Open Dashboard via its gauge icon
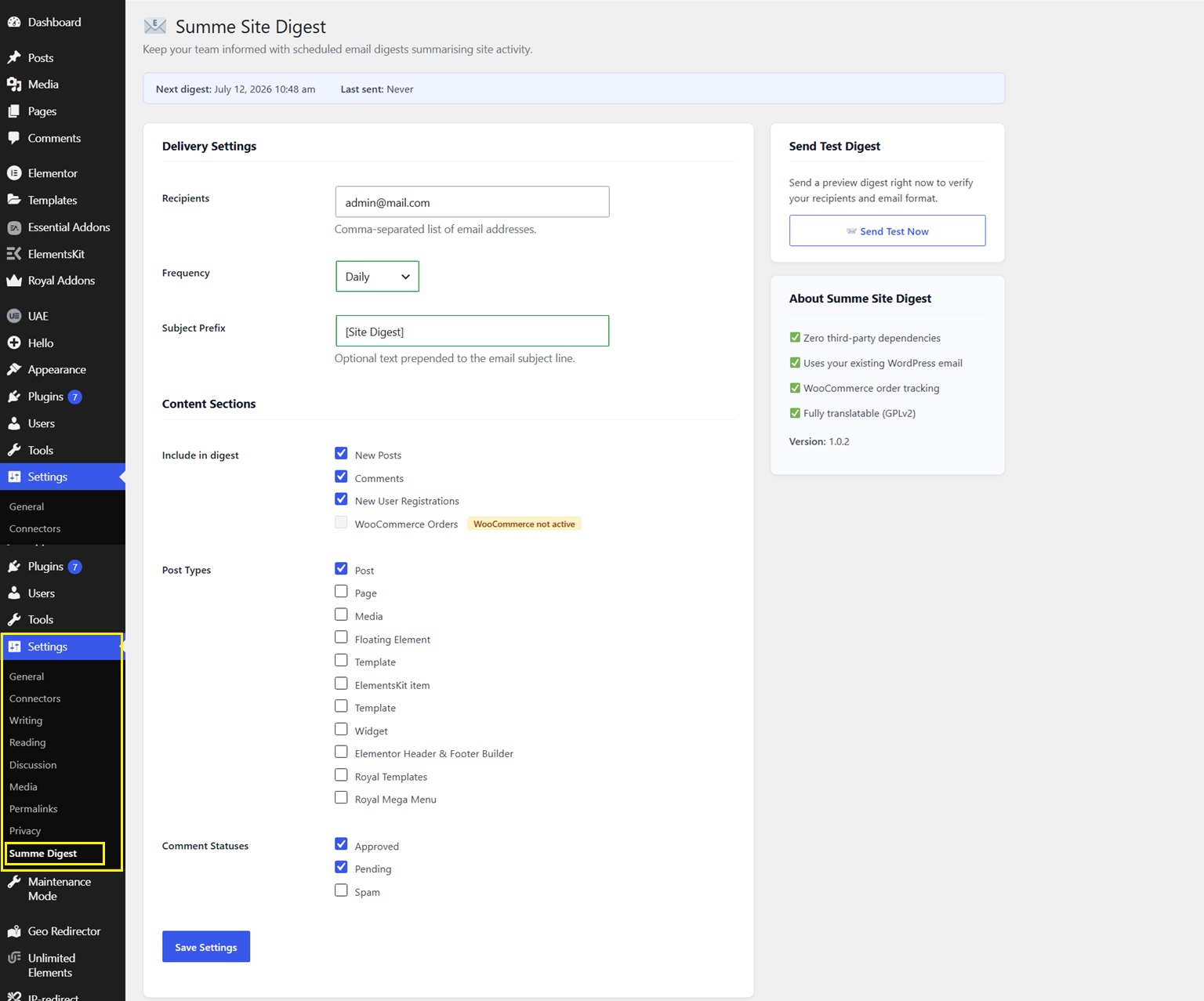The width and height of the screenshot is (1204, 1001). (14, 22)
